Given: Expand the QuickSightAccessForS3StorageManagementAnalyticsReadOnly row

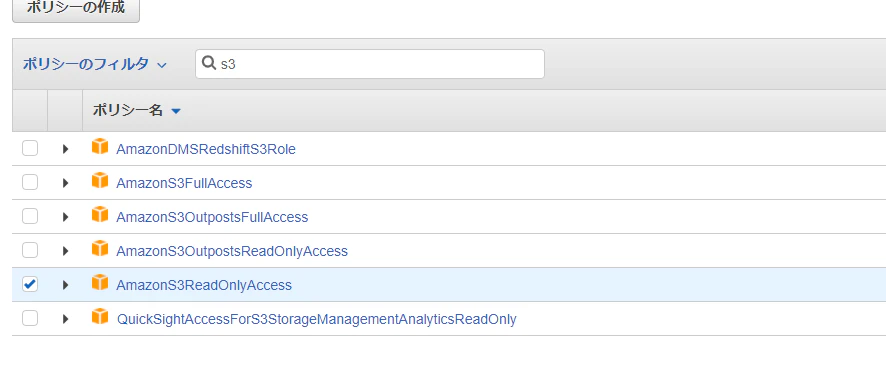Looking at the screenshot, I should click(x=66, y=319).
